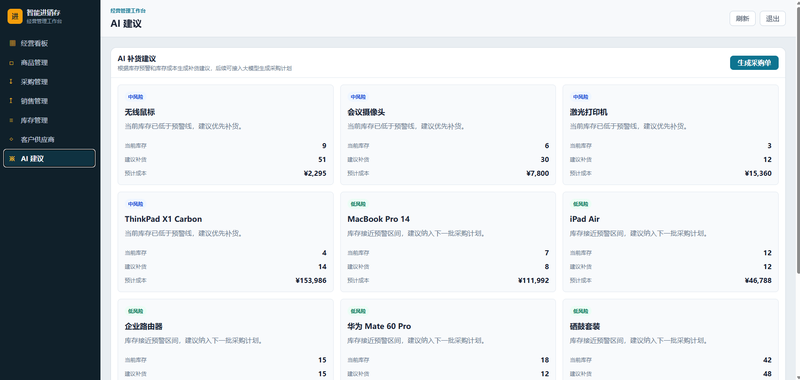800x380 pixels.
Task: Click the AI 补货建议 section heading
Action: pos(137,59)
